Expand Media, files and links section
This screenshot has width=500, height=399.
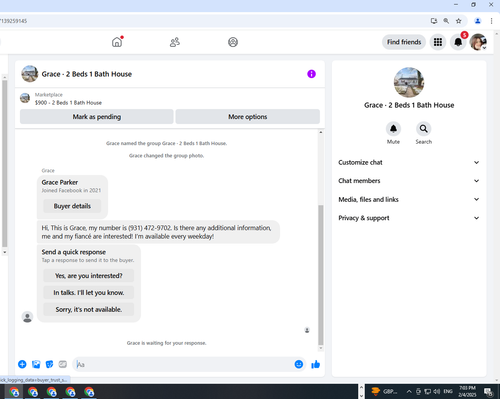pyautogui.click(x=409, y=199)
